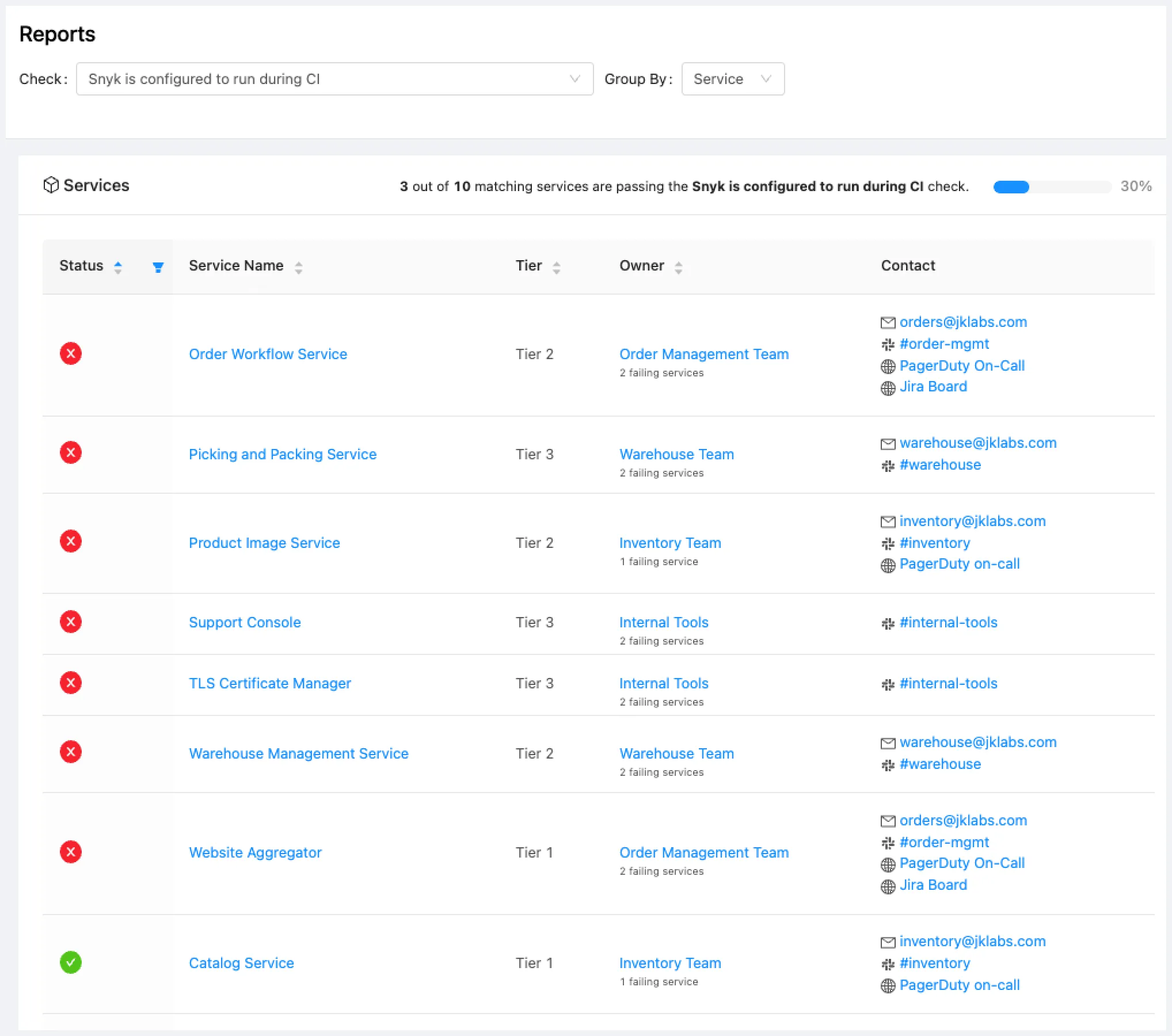Click passing status icon for Catalog Service

71,962
